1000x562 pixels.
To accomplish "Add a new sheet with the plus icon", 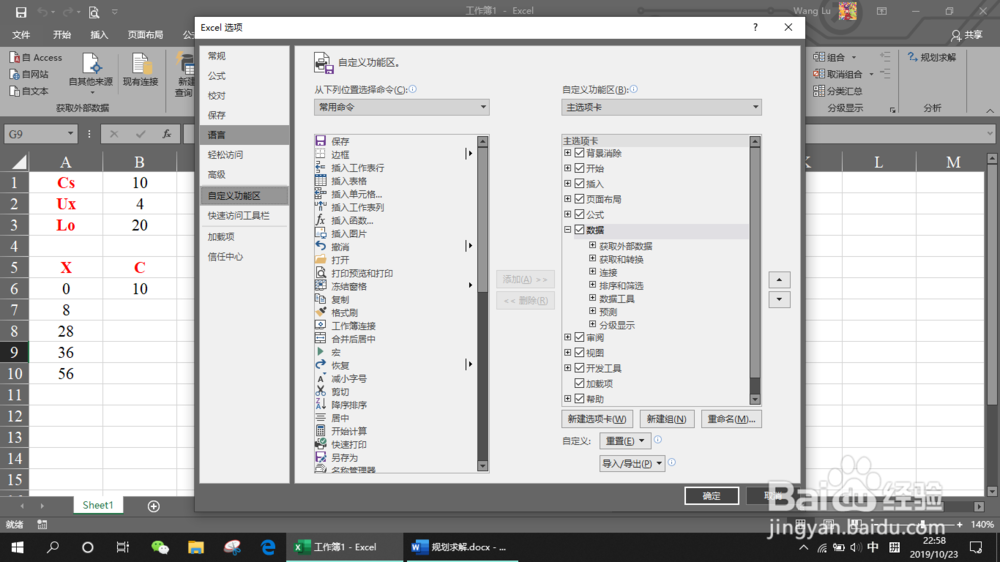I will coord(154,506).
